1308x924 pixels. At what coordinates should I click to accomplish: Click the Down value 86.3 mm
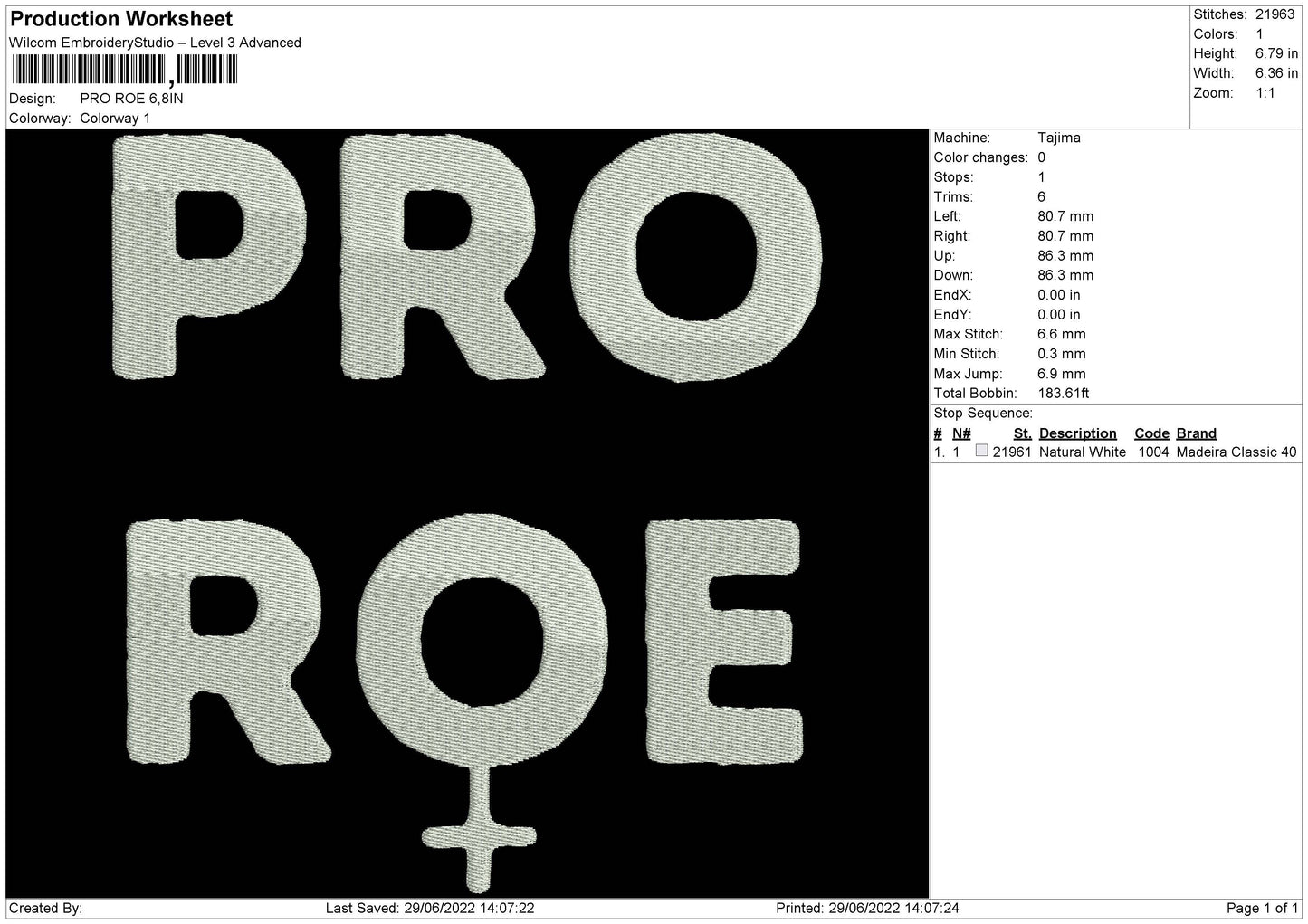[x=1065, y=275]
